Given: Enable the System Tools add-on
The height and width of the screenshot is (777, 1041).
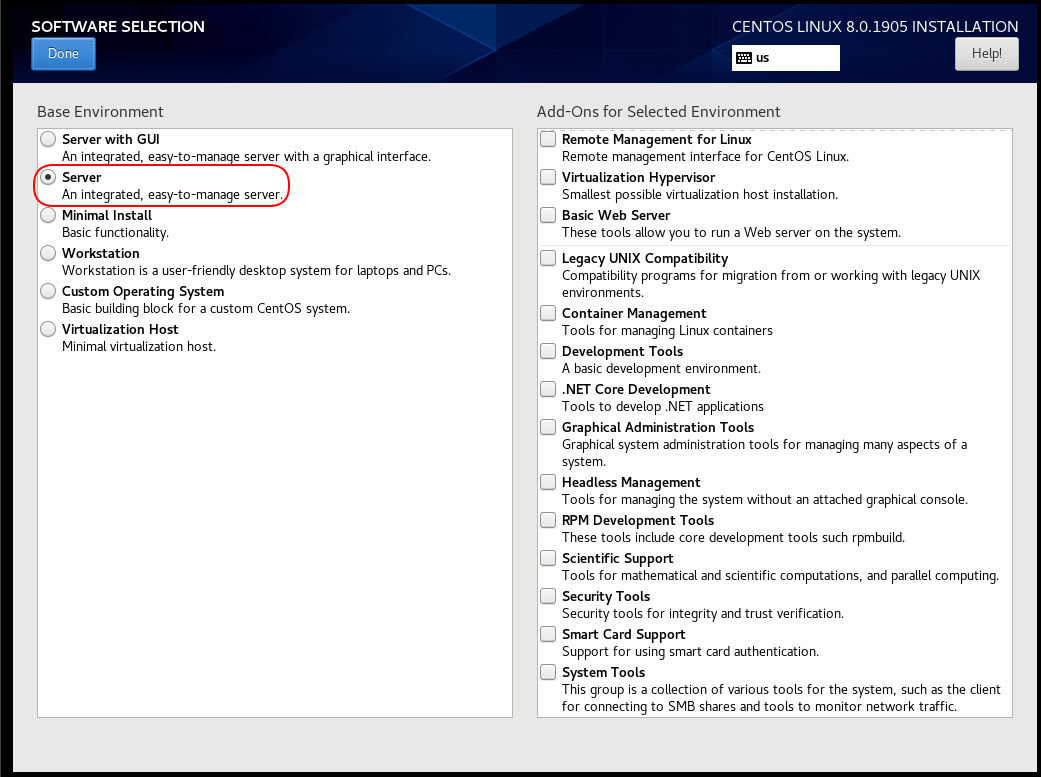Looking at the screenshot, I should coord(547,671).
